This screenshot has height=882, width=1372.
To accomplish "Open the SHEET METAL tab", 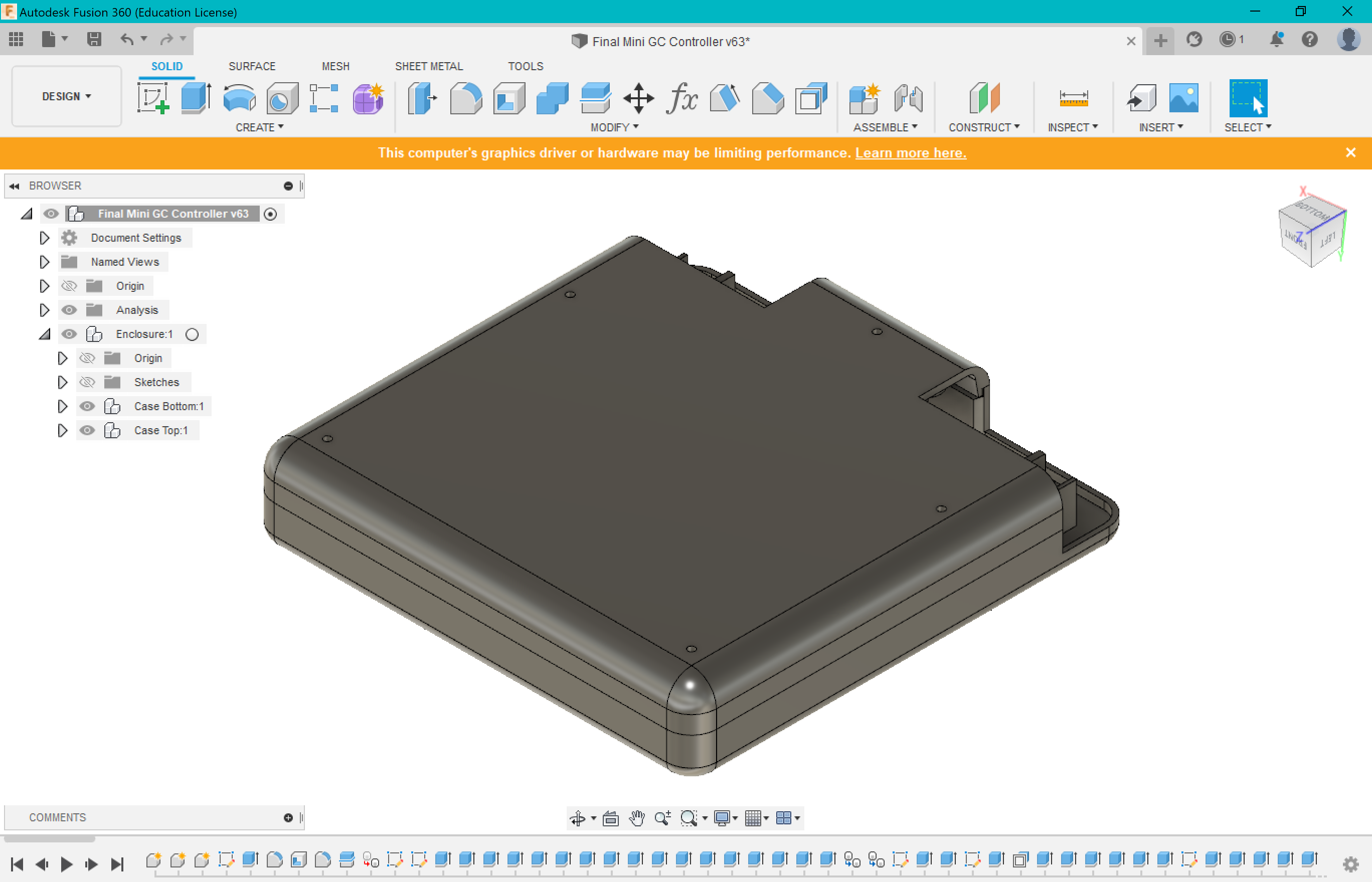I will click(x=428, y=66).
